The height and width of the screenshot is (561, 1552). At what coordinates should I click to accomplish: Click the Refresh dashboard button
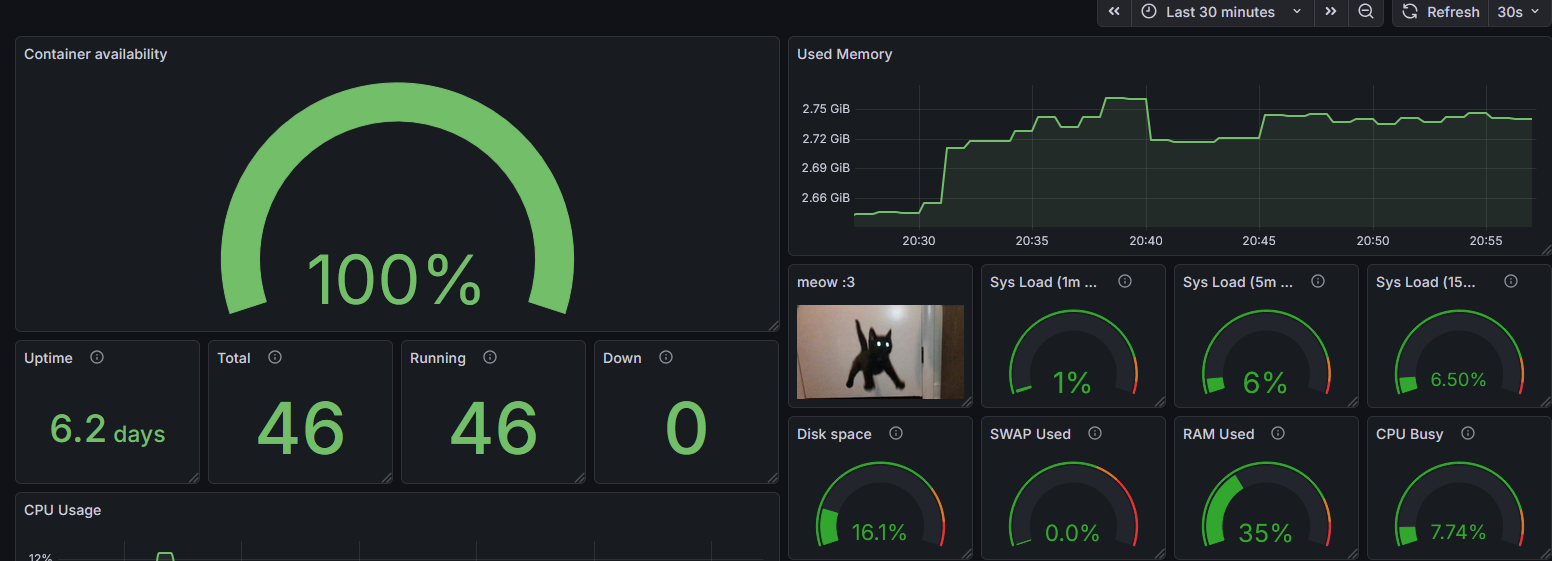[x=1440, y=12]
